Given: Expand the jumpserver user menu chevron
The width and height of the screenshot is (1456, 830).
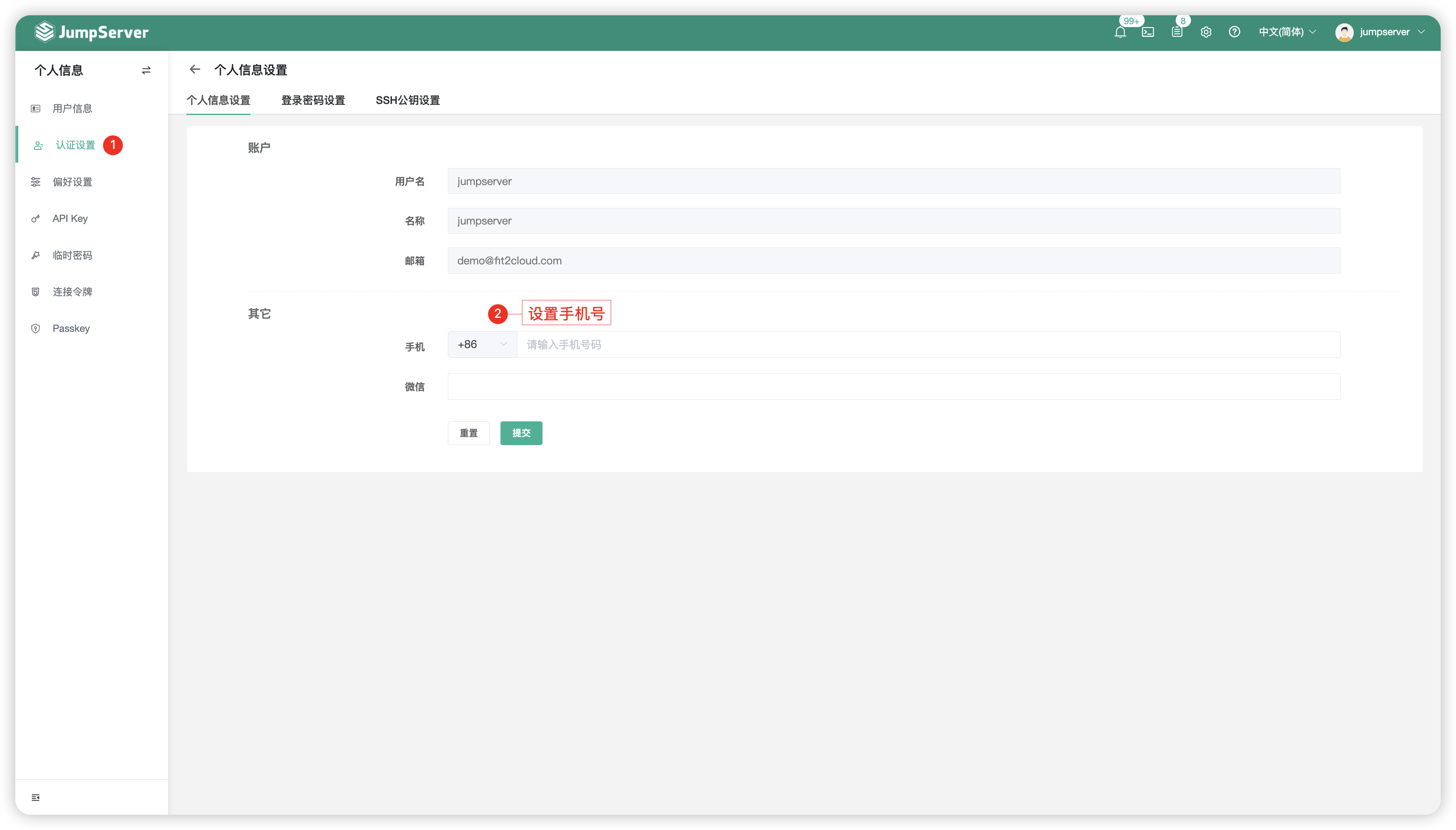Looking at the screenshot, I should [x=1421, y=32].
